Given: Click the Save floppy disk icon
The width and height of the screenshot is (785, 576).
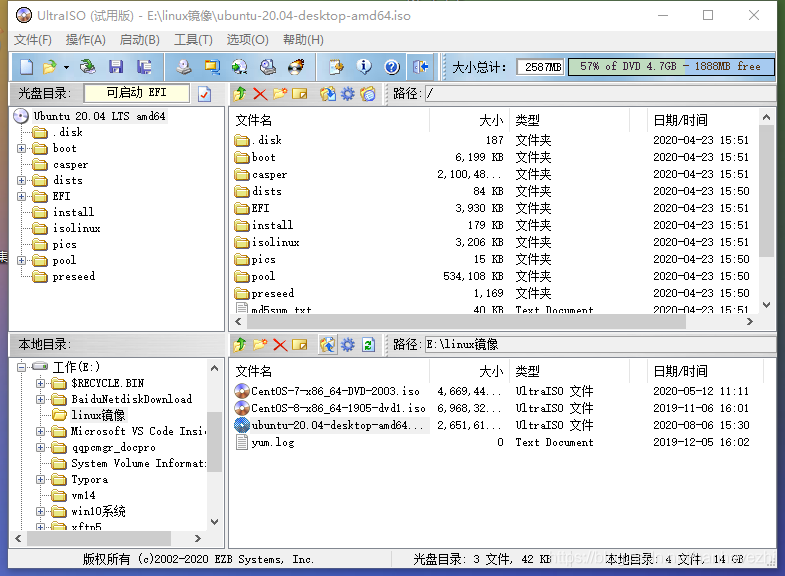Looking at the screenshot, I should 116,67.
